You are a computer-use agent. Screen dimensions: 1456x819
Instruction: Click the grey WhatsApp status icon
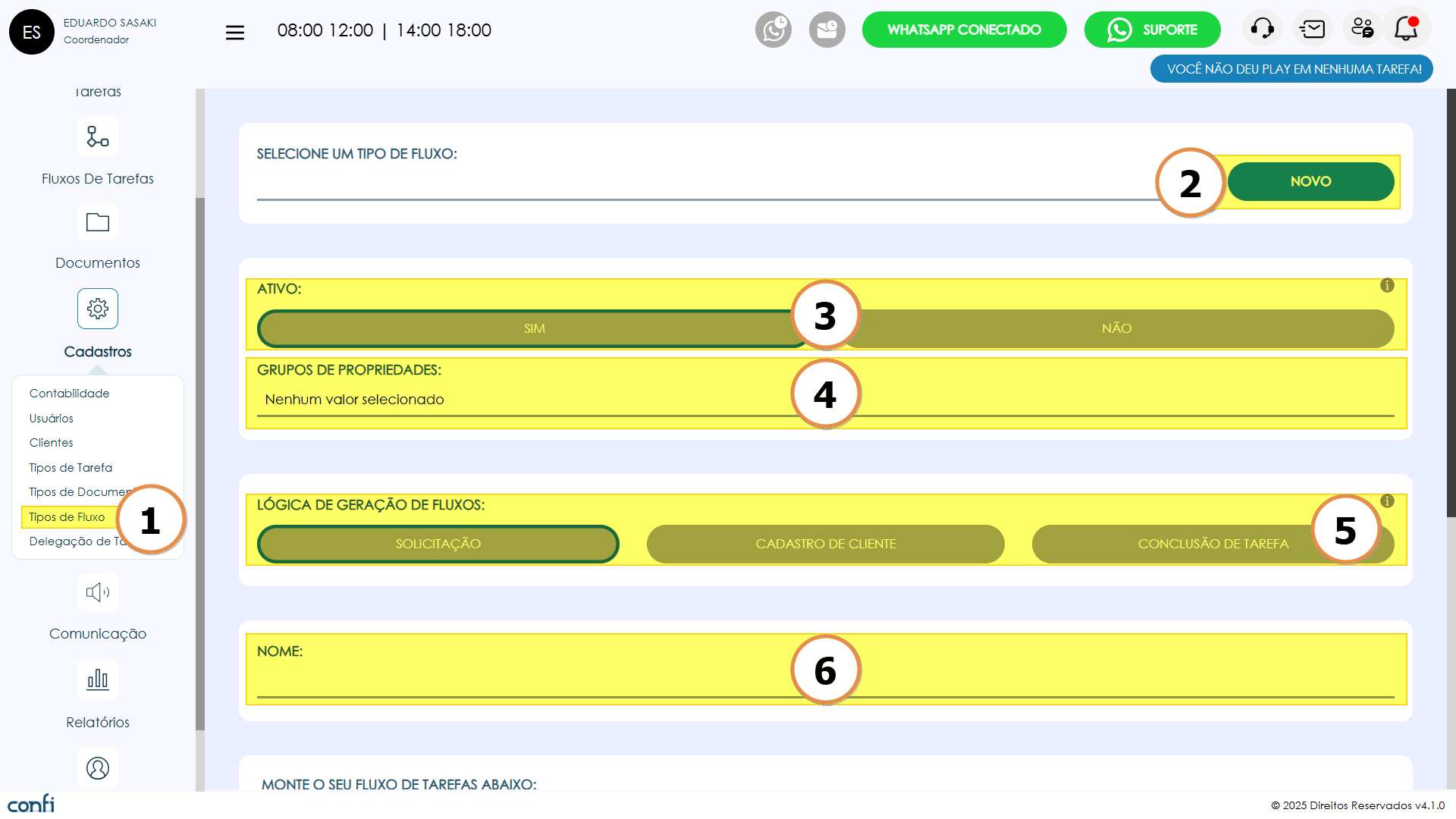[773, 30]
